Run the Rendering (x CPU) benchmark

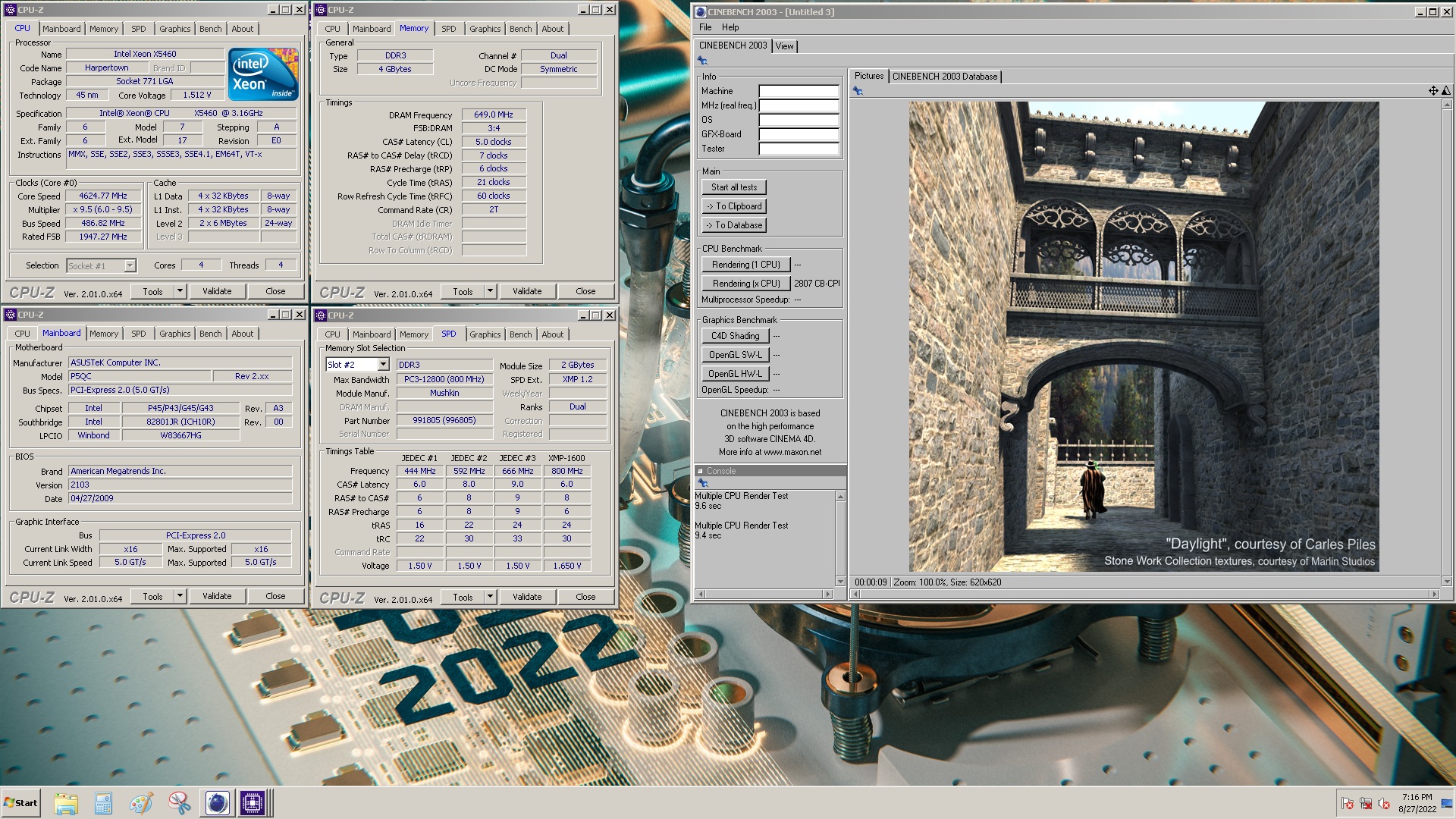pos(746,284)
